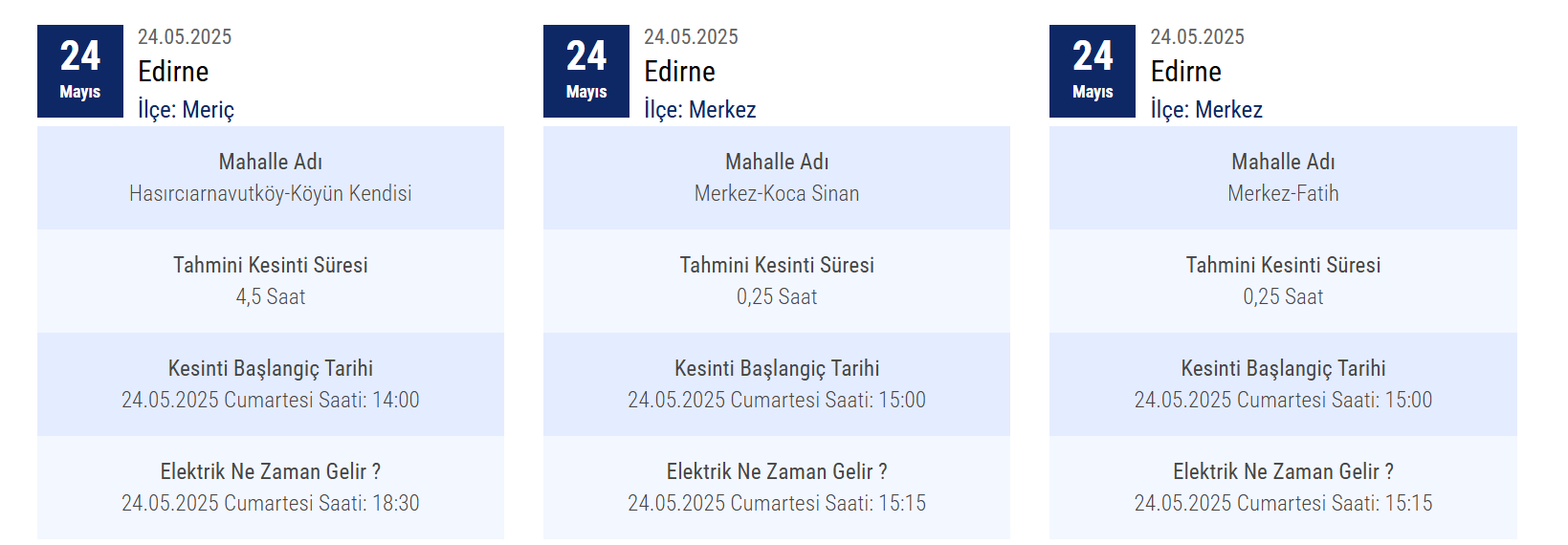This screenshot has height=545, width=1568.
Task: Click the date badge on the Koca Sinan card
Action: [586, 71]
